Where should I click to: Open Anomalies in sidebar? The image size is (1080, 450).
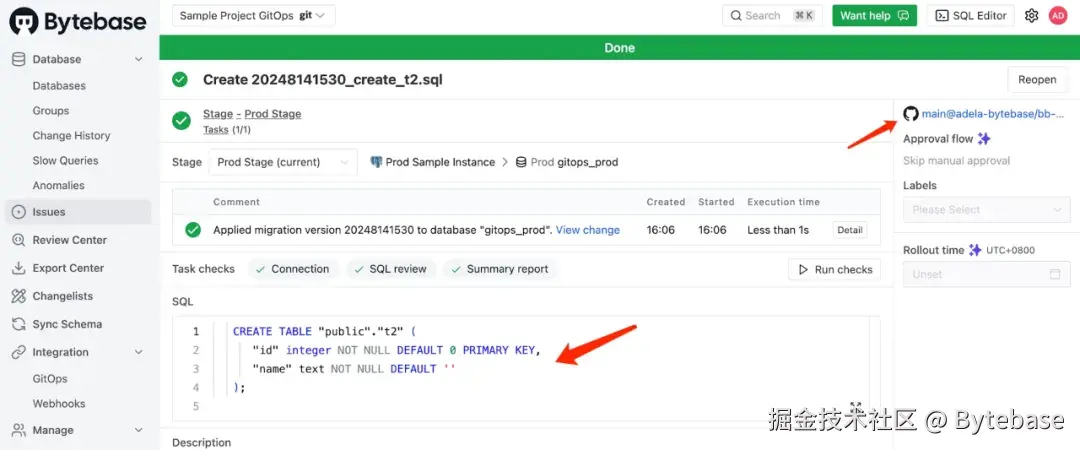[59, 185]
